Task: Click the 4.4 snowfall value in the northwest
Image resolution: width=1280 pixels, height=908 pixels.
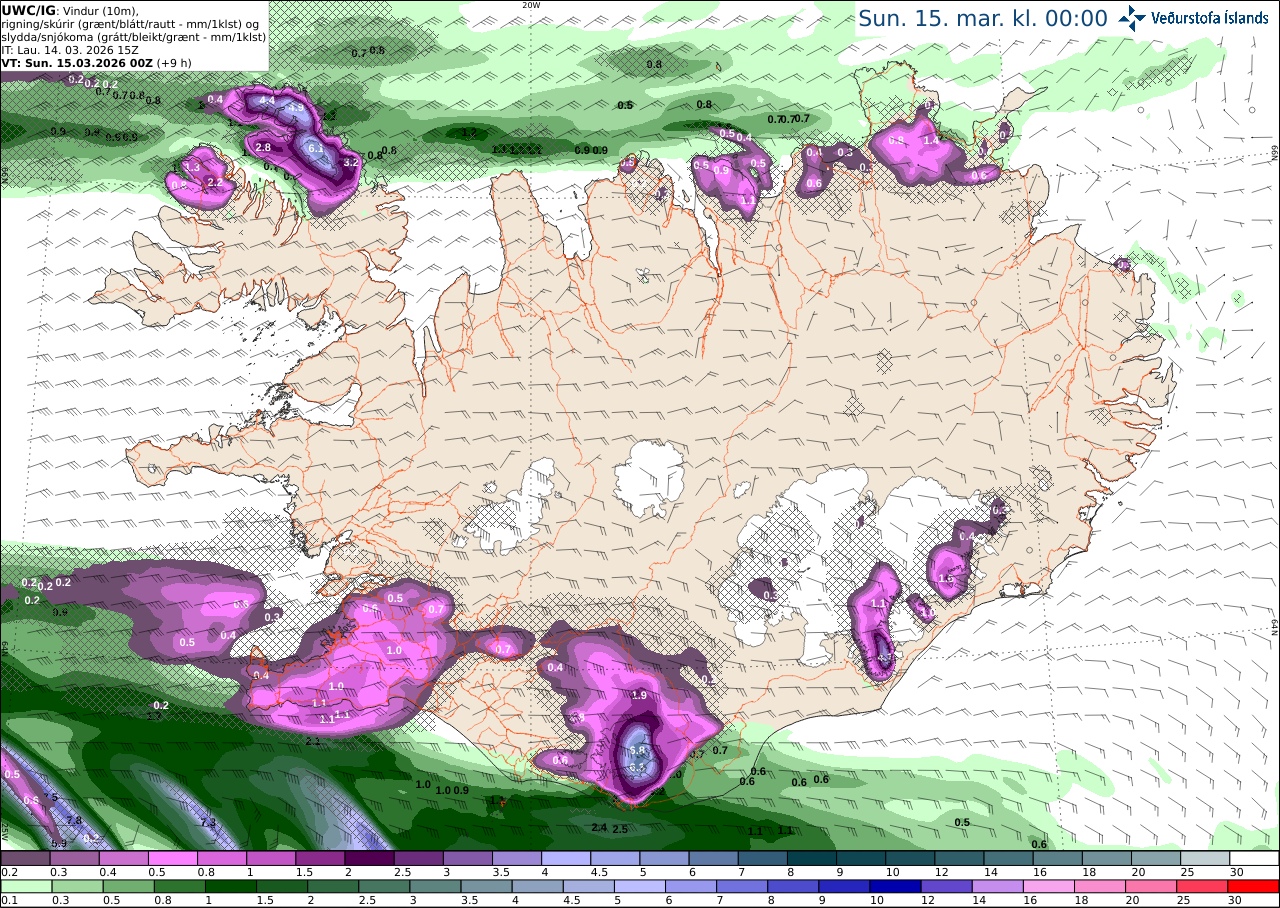Action: [x=267, y=101]
